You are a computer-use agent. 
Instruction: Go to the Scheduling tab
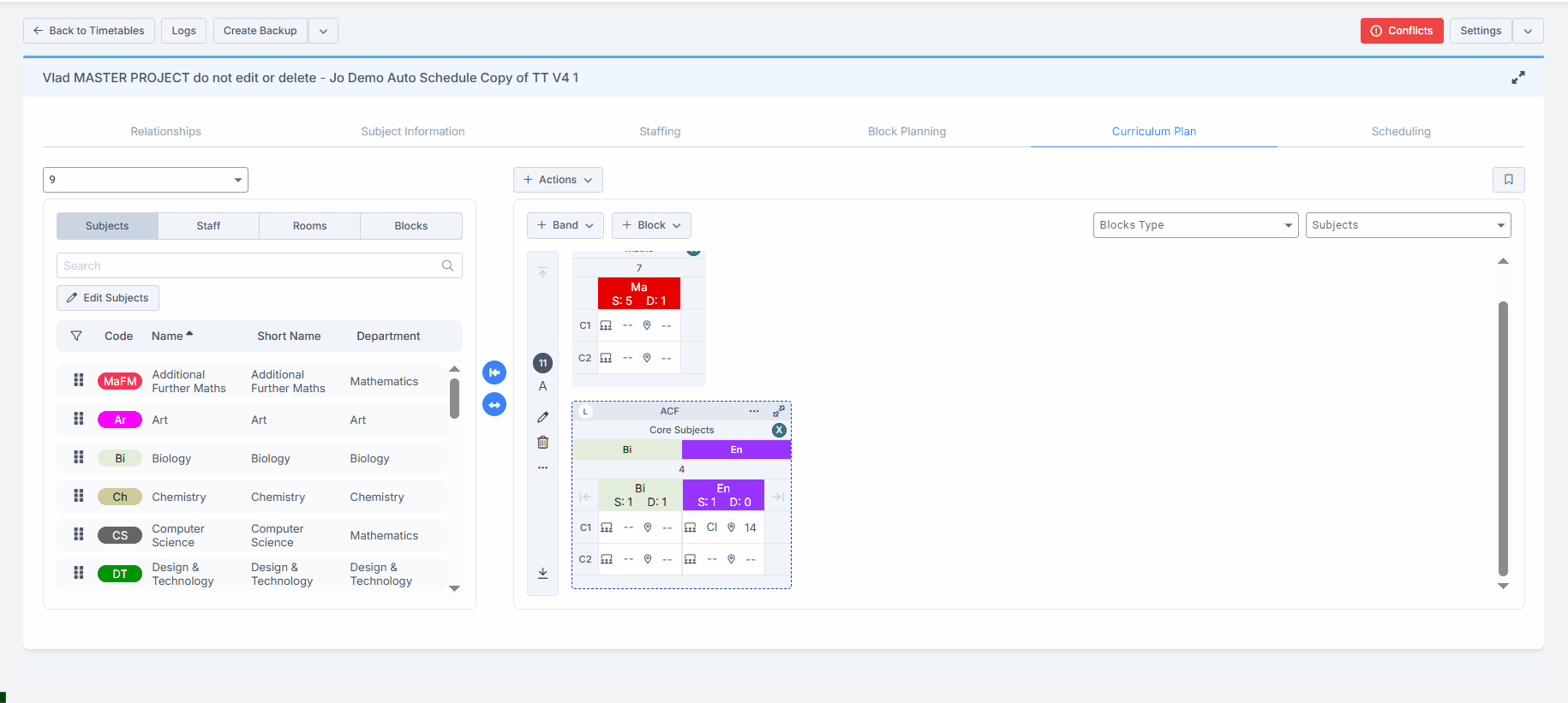click(x=1400, y=132)
